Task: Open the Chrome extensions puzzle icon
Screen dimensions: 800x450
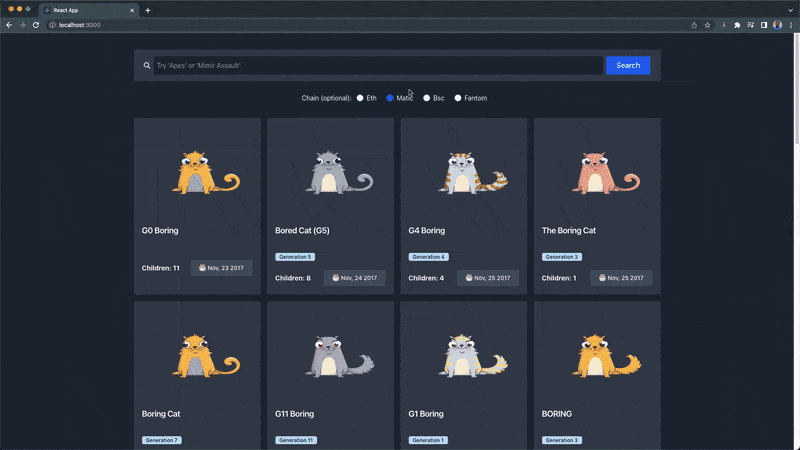Action: coord(737,25)
